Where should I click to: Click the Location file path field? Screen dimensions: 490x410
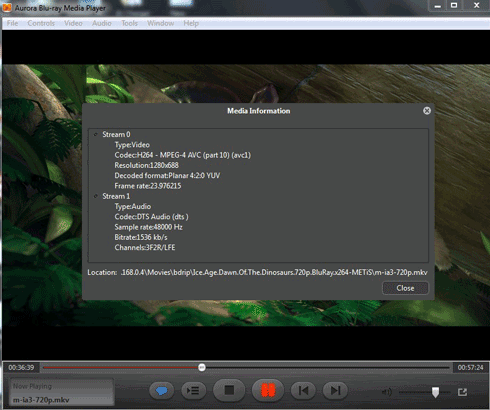point(274,272)
